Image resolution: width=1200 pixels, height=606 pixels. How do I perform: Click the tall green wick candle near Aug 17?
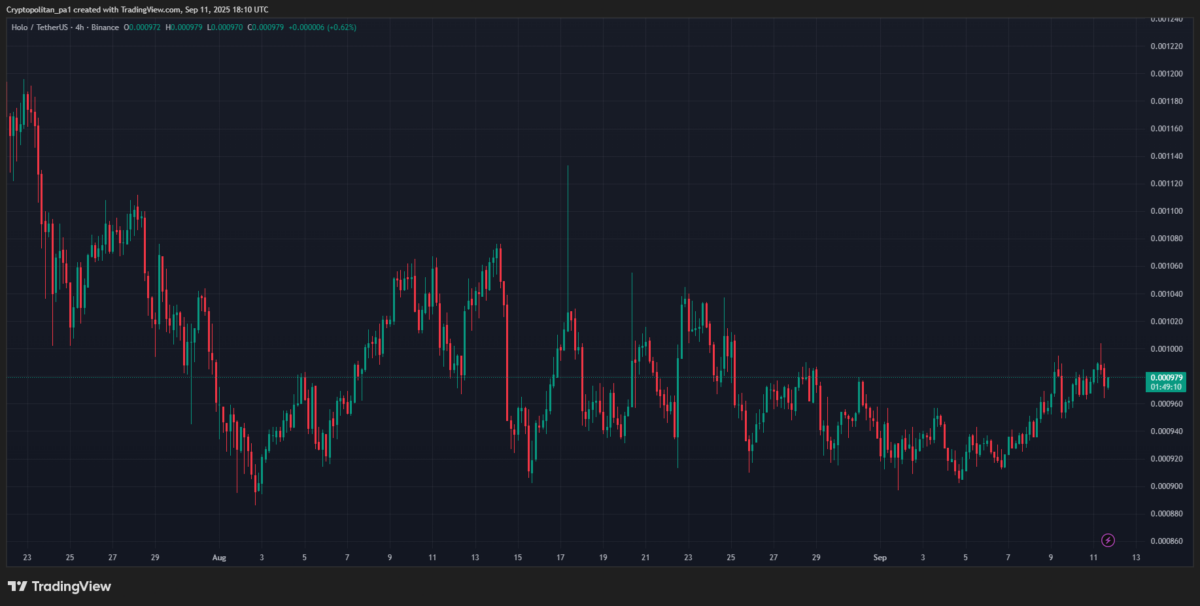click(x=569, y=250)
